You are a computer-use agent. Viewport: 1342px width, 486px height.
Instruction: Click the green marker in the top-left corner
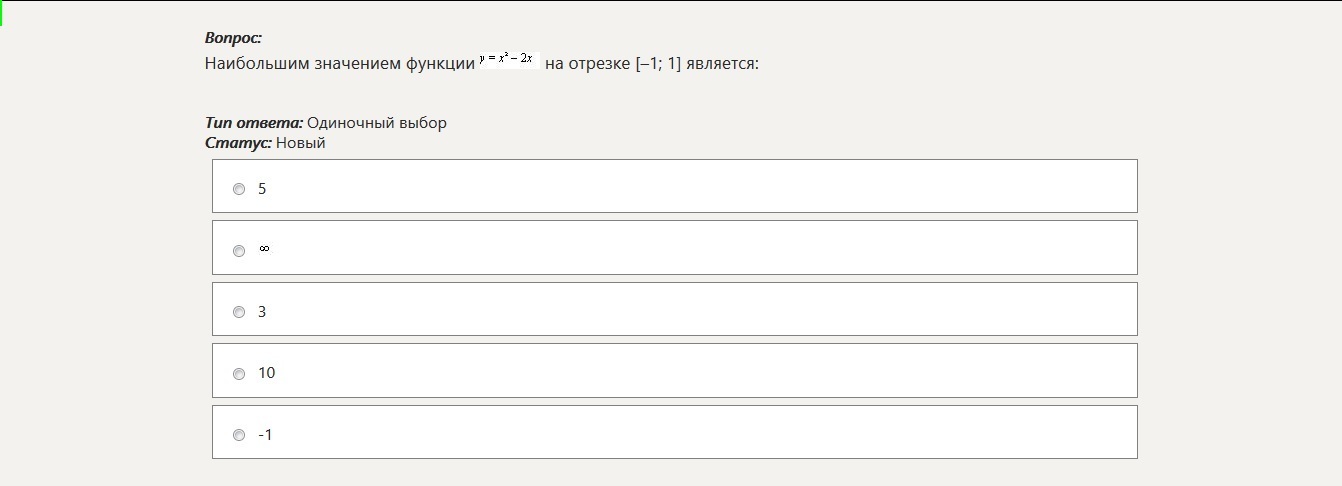pos(1,13)
